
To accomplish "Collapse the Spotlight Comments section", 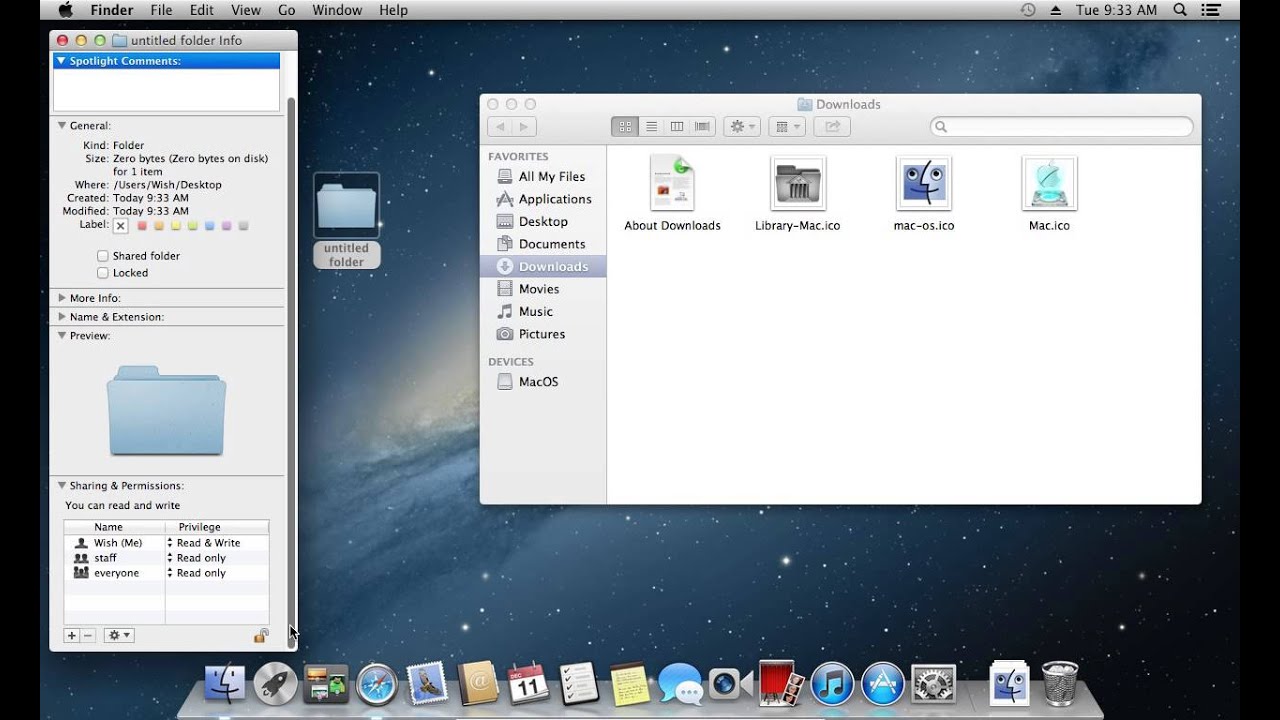I will tap(62, 60).
